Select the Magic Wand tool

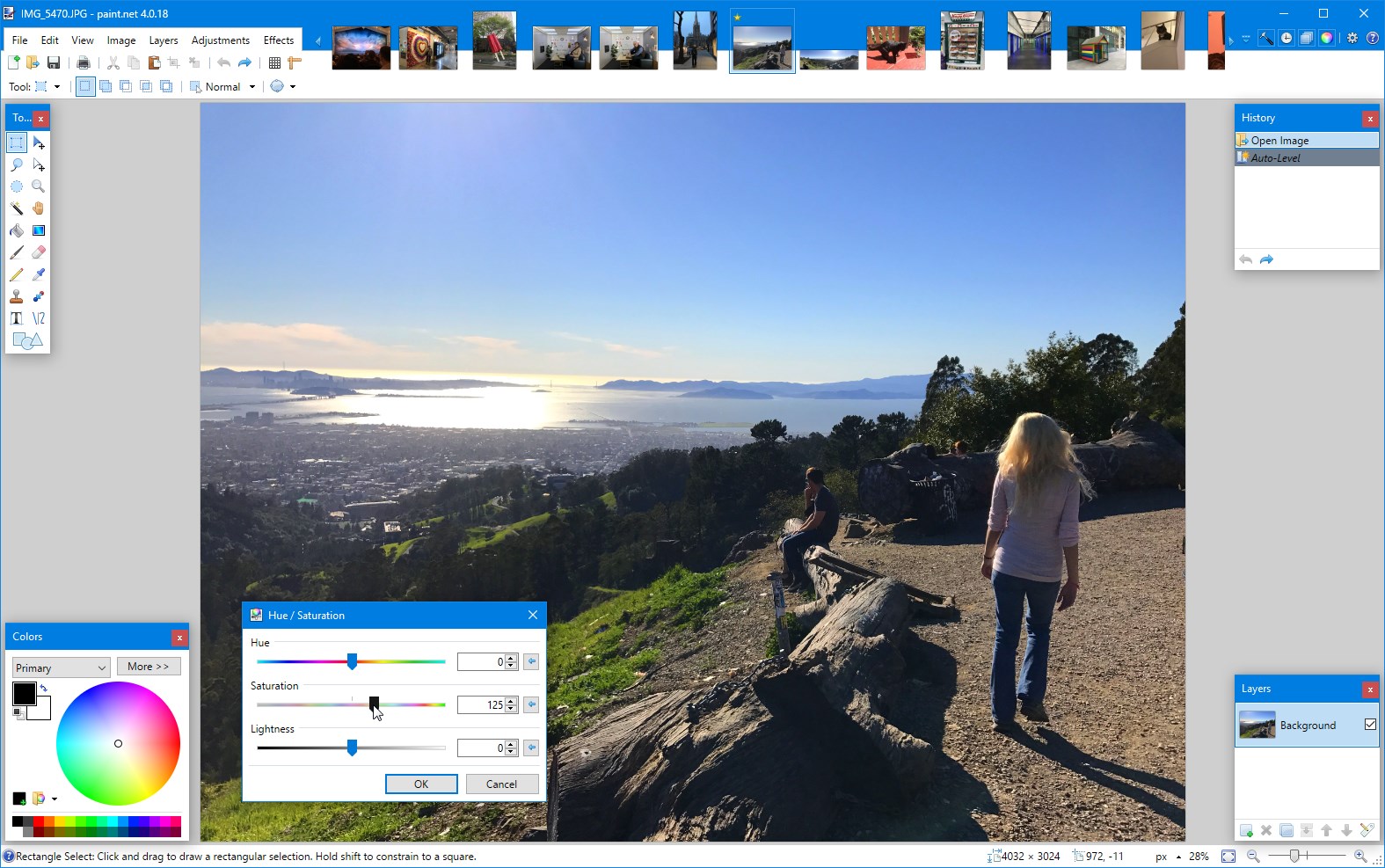17,208
